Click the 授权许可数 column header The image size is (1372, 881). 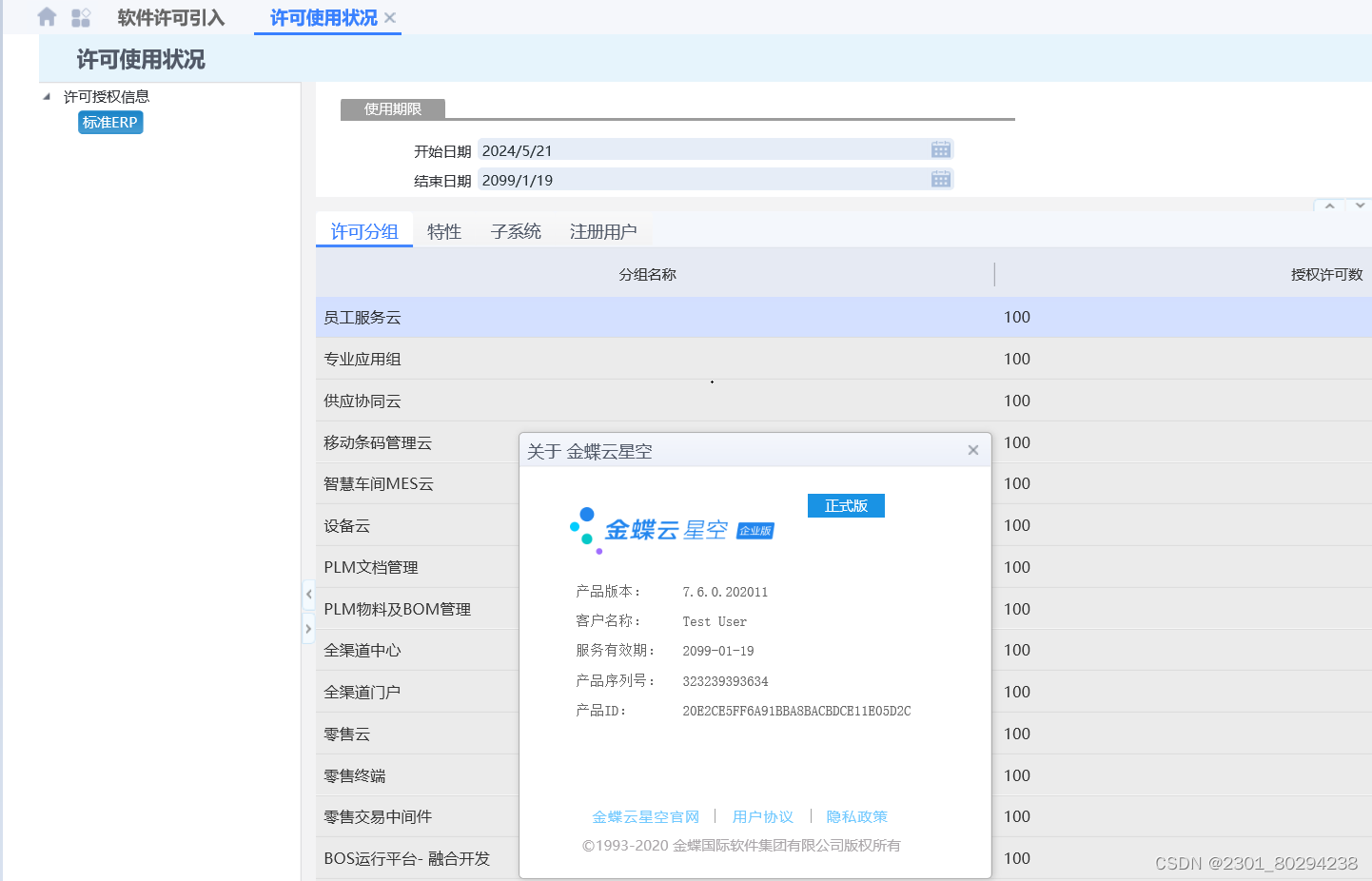coord(1327,274)
